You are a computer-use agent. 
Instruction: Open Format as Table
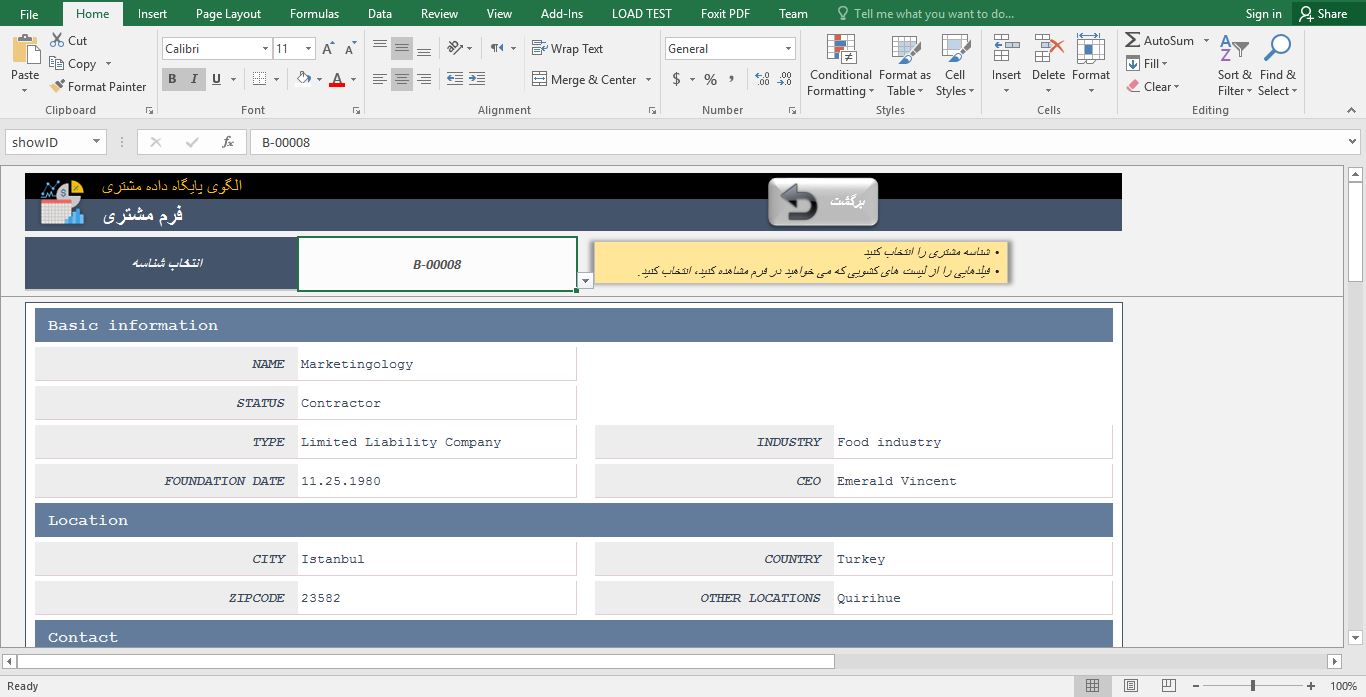[905, 66]
